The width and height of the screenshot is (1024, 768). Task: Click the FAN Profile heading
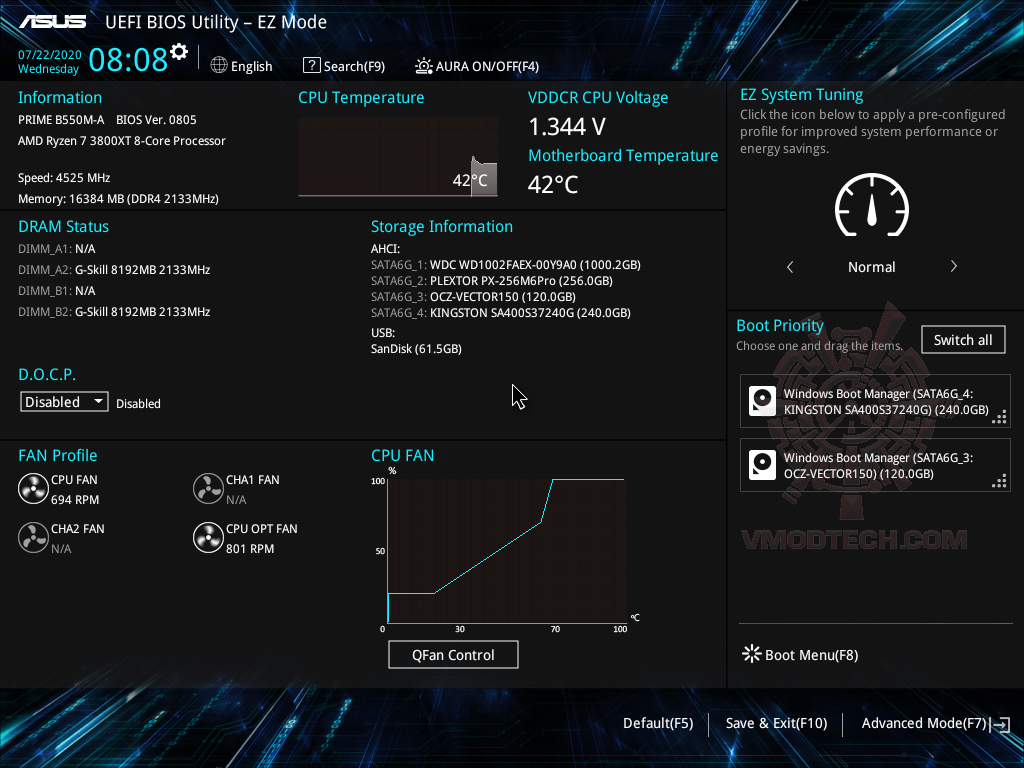[x=57, y=455]
